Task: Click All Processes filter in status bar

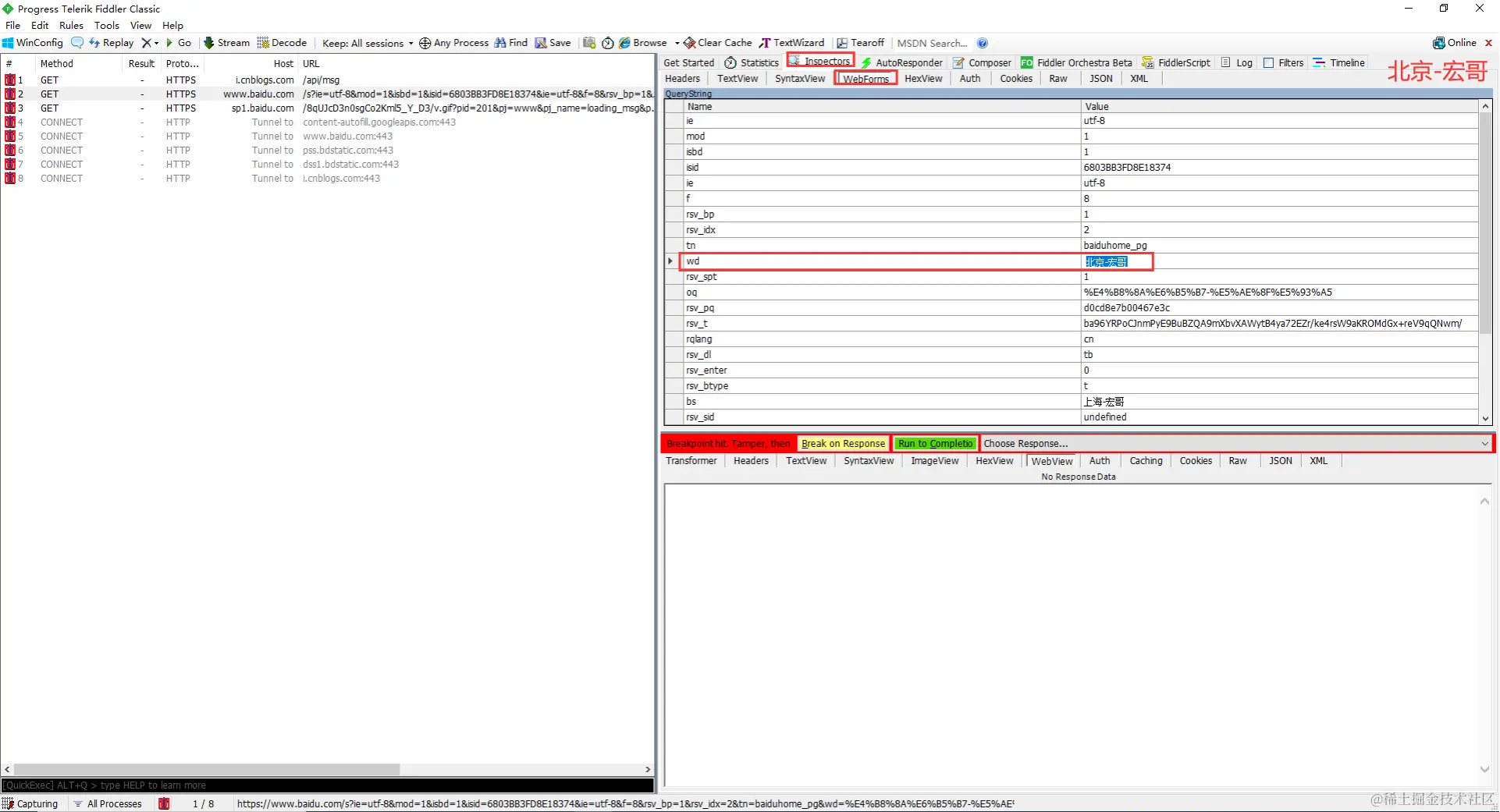Action: pos(108,803)
